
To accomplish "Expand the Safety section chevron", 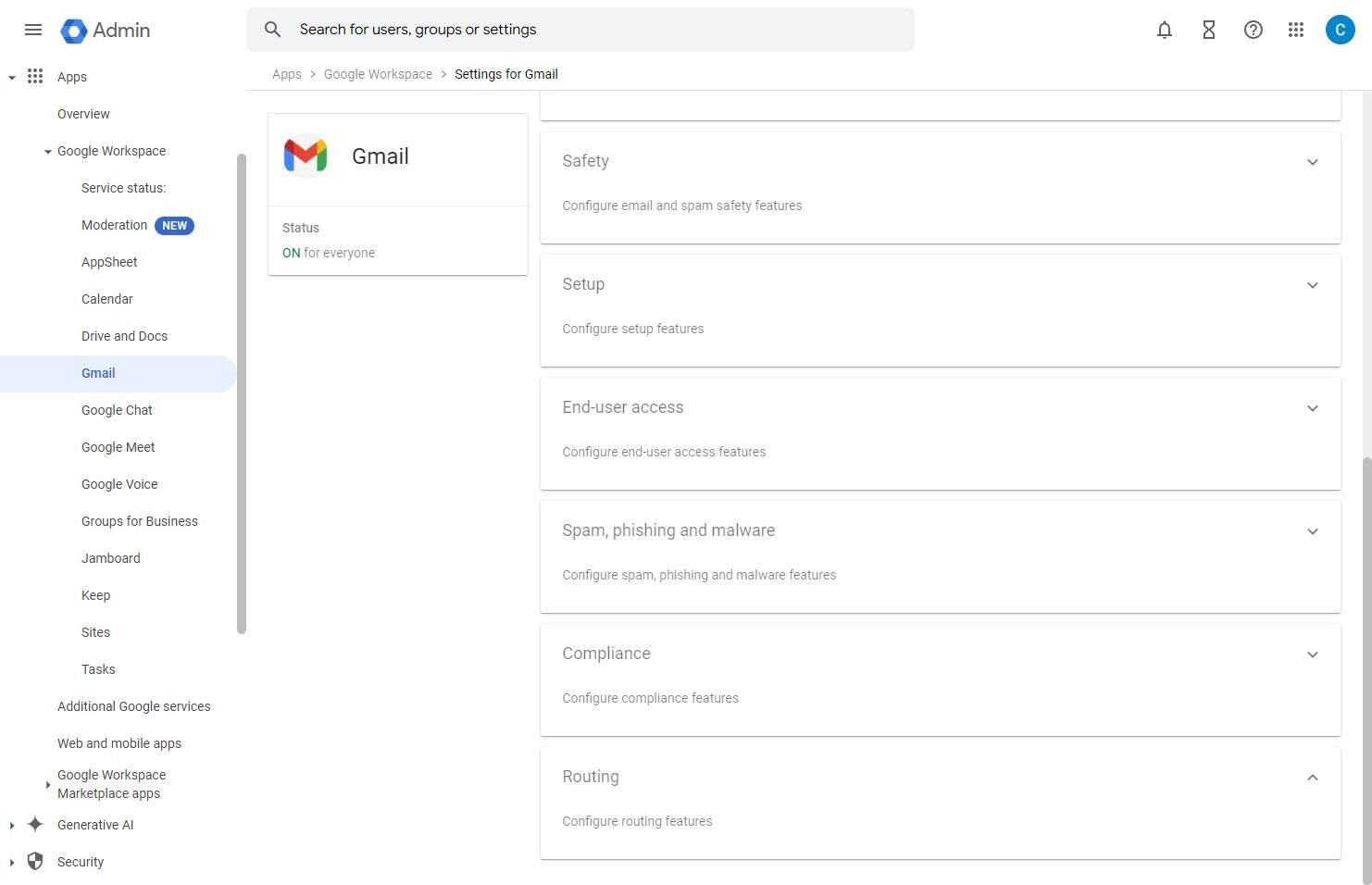I will pyautogui.click(x=1312, y=162).
